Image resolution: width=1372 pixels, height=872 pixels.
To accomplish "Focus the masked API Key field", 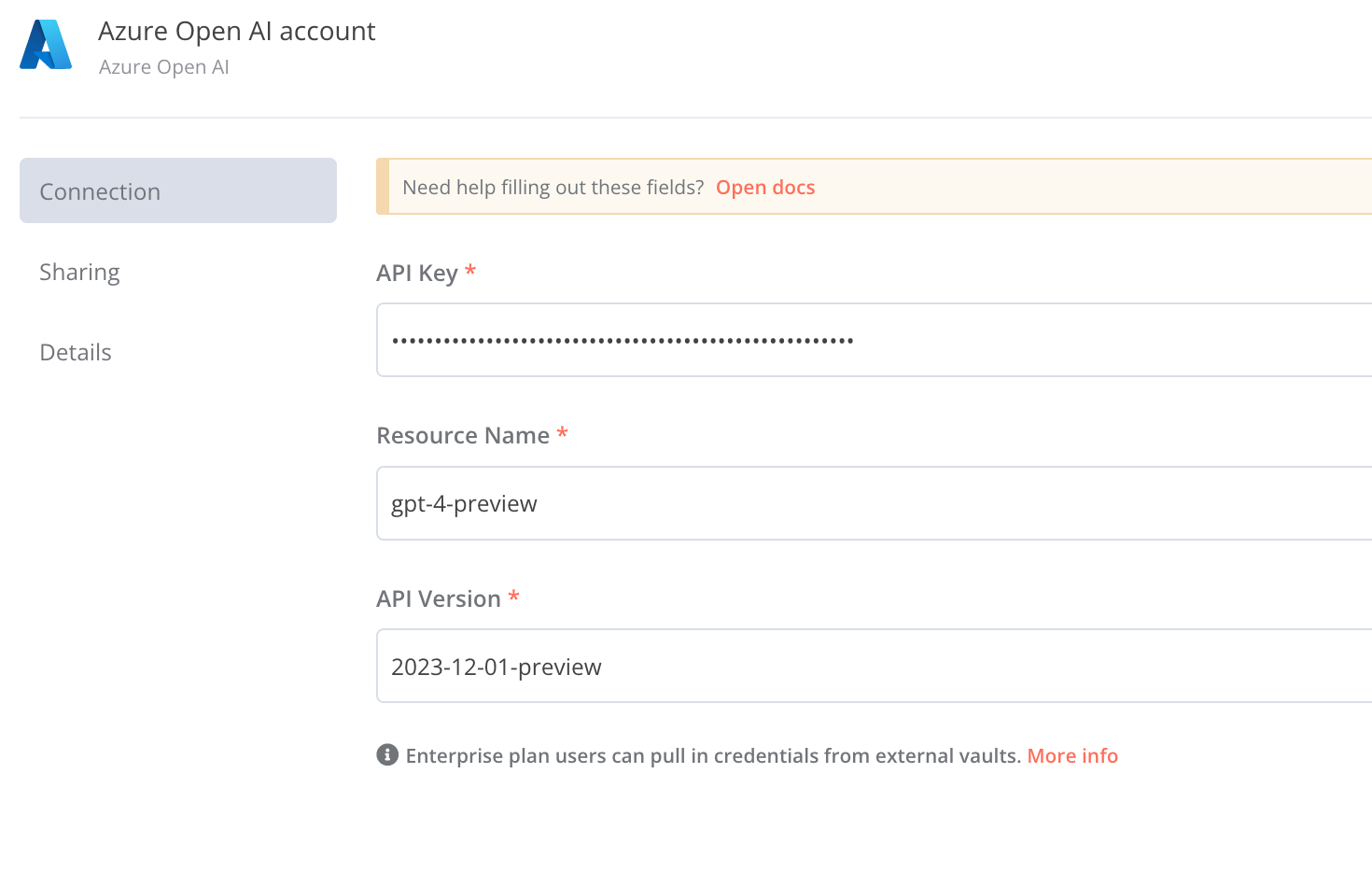I will 874,340.
